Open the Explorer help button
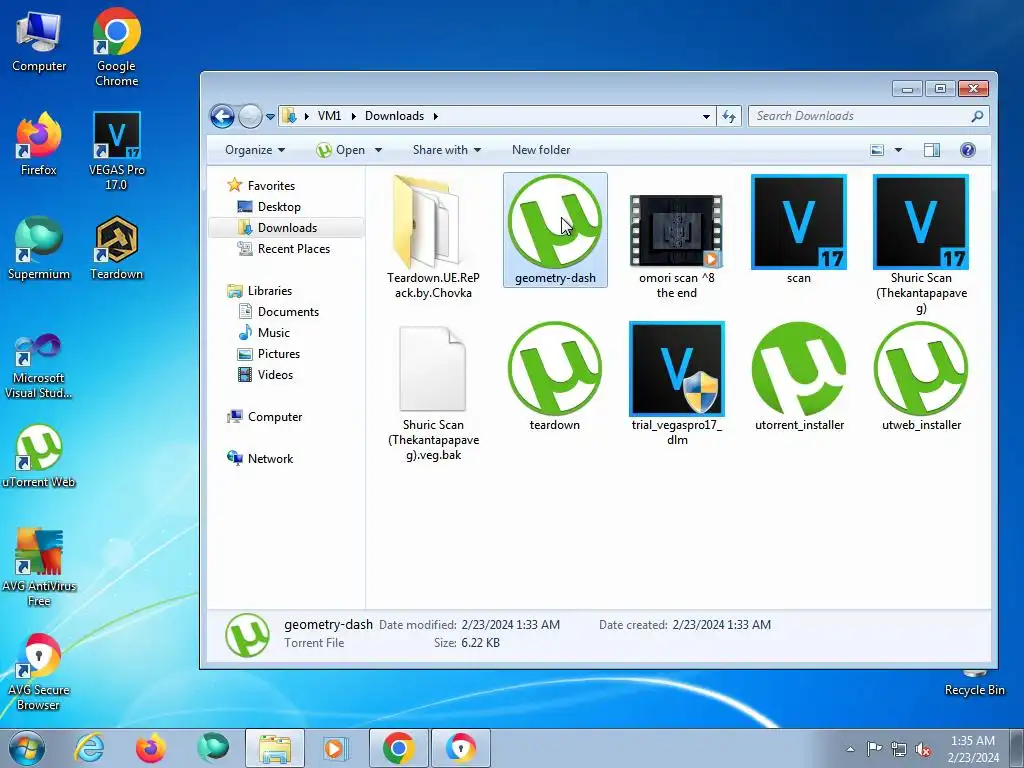The height and width of the screenshot is (768, 1024). coord(968,150)
